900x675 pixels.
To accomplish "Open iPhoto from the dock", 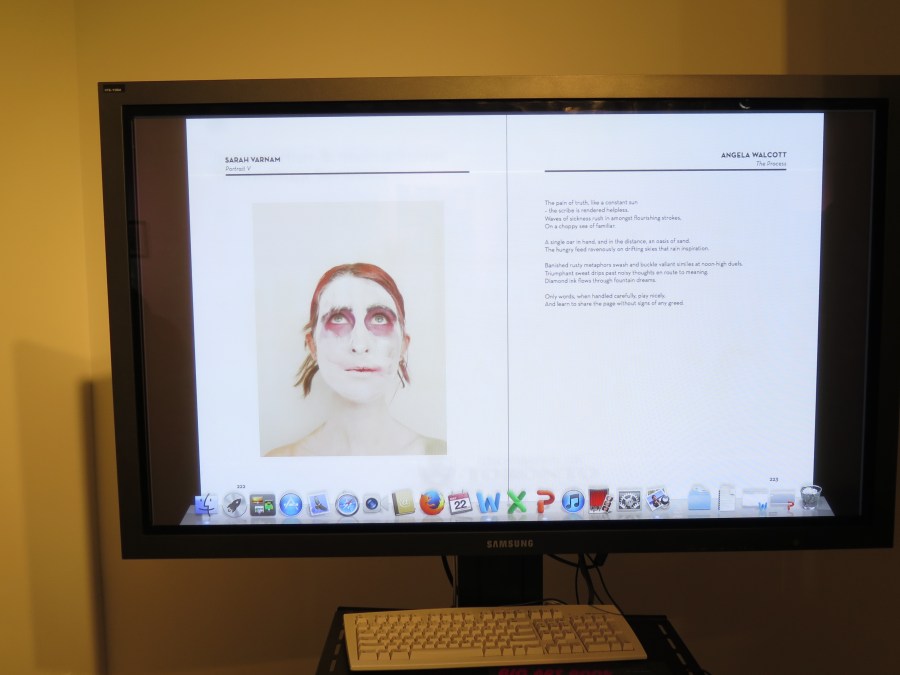I will click(657, 499).
